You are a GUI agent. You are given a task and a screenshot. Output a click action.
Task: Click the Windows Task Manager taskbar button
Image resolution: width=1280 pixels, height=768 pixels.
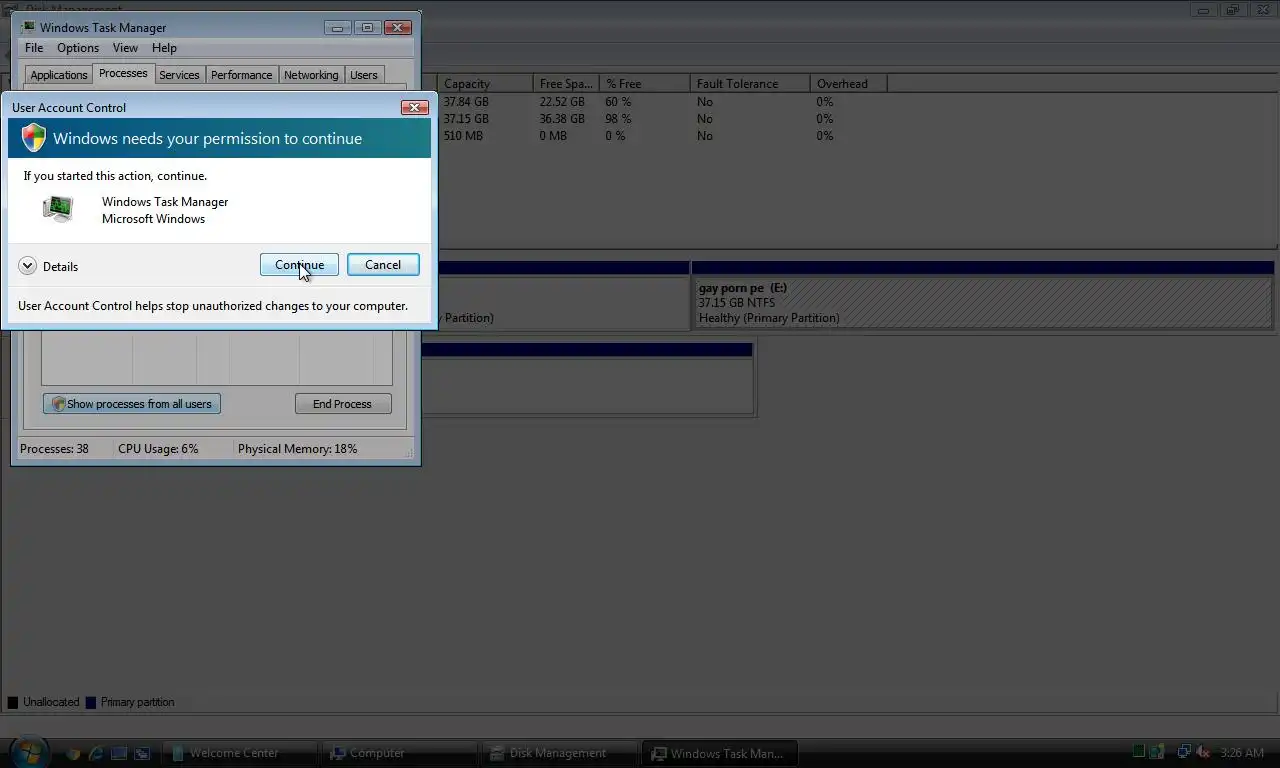[720, 753]
